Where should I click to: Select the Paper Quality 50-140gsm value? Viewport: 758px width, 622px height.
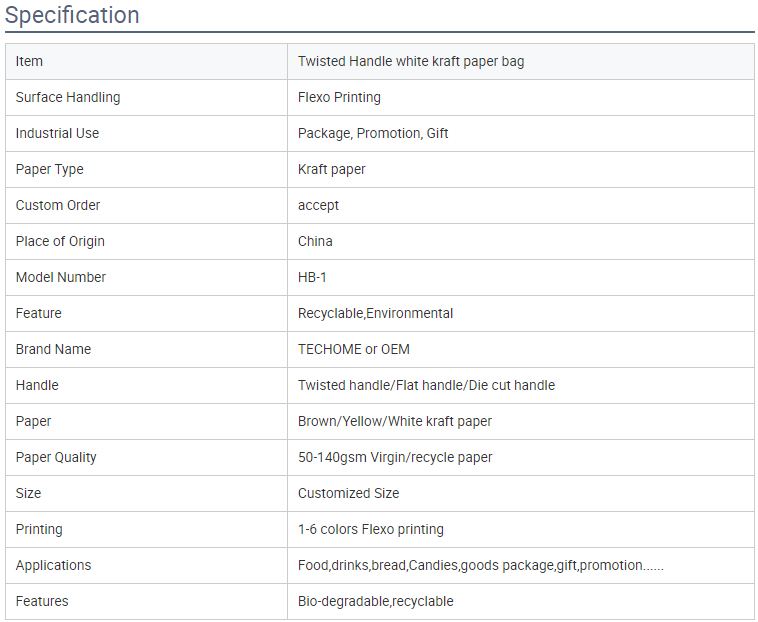pos(395,457)
